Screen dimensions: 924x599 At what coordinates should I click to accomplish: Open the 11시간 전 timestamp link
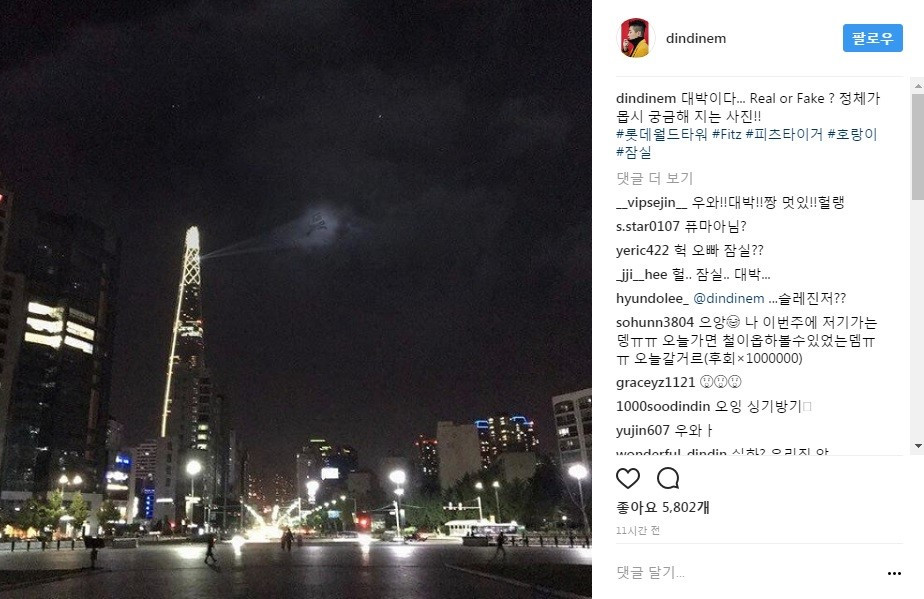(x=638, y=531)
